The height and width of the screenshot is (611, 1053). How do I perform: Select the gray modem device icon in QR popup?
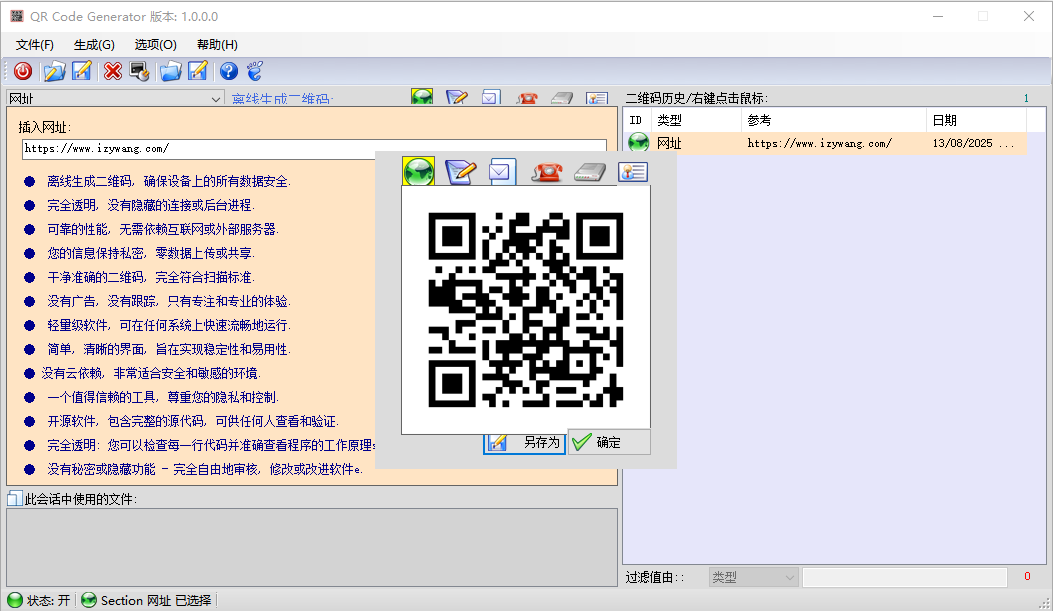click(590, 173)
